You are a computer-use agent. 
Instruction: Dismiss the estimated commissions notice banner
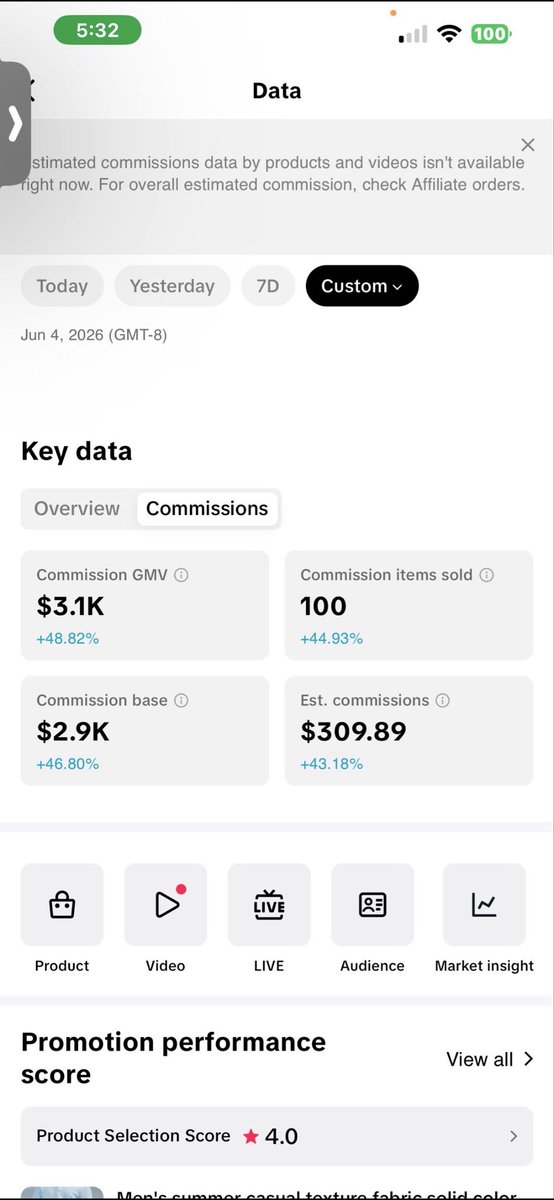click(528, 145)
